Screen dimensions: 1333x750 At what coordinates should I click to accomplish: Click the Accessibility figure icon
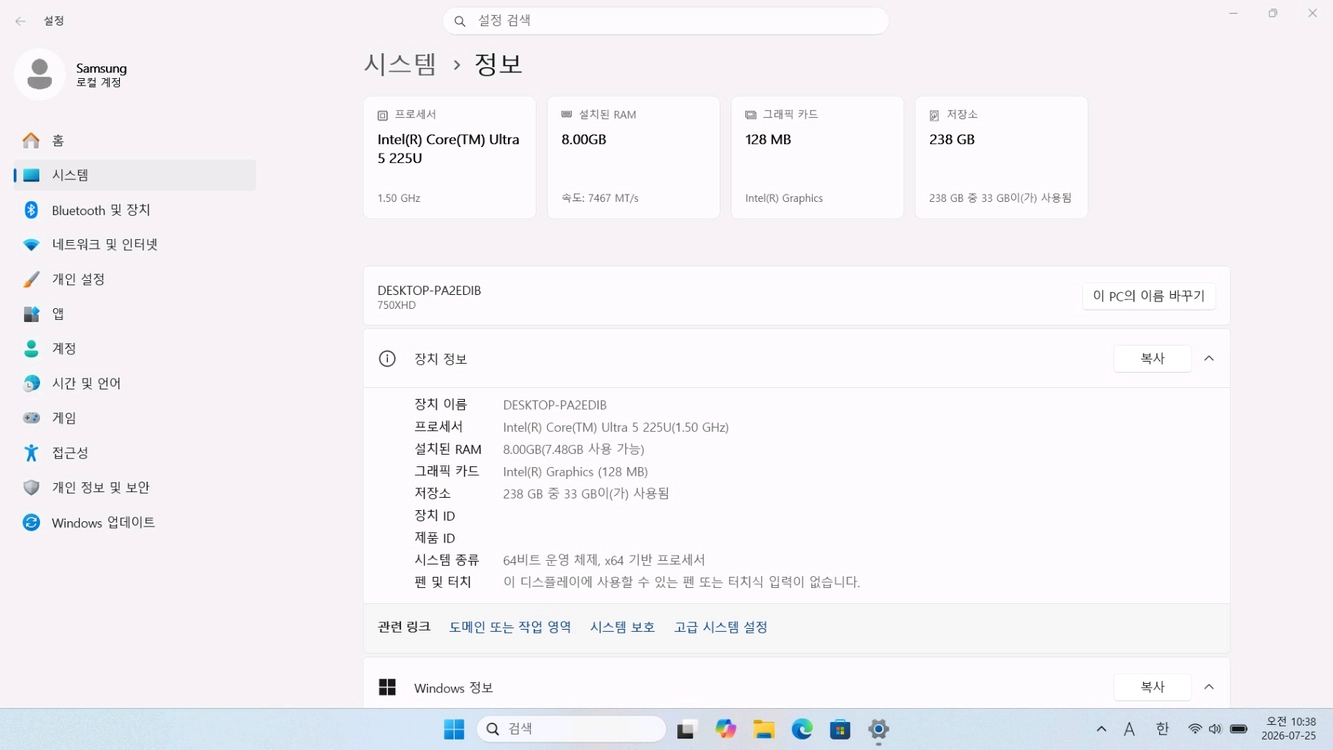(32, 453)
